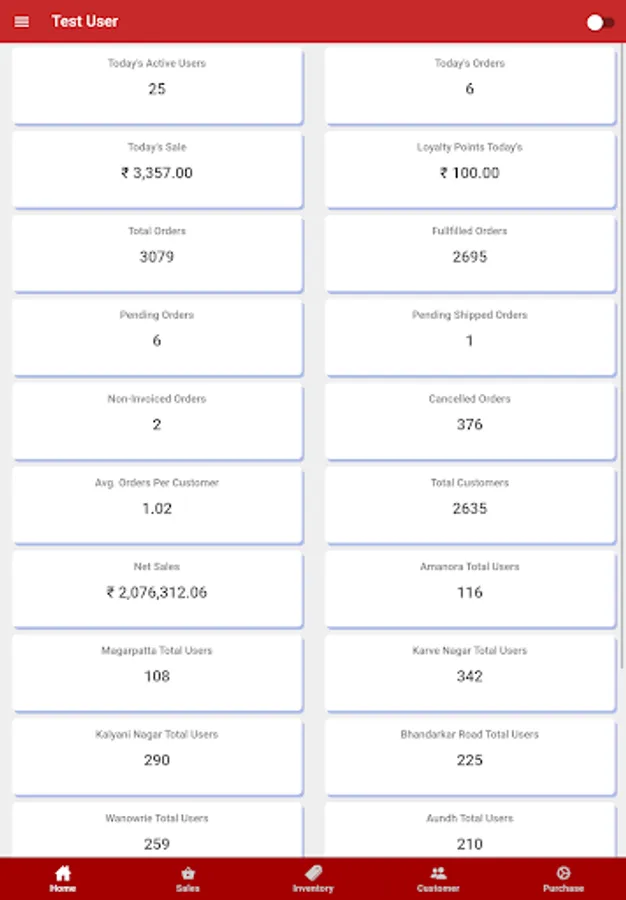Open the hamburger navigation menu

pyautogui.click(x=22, y=21)
